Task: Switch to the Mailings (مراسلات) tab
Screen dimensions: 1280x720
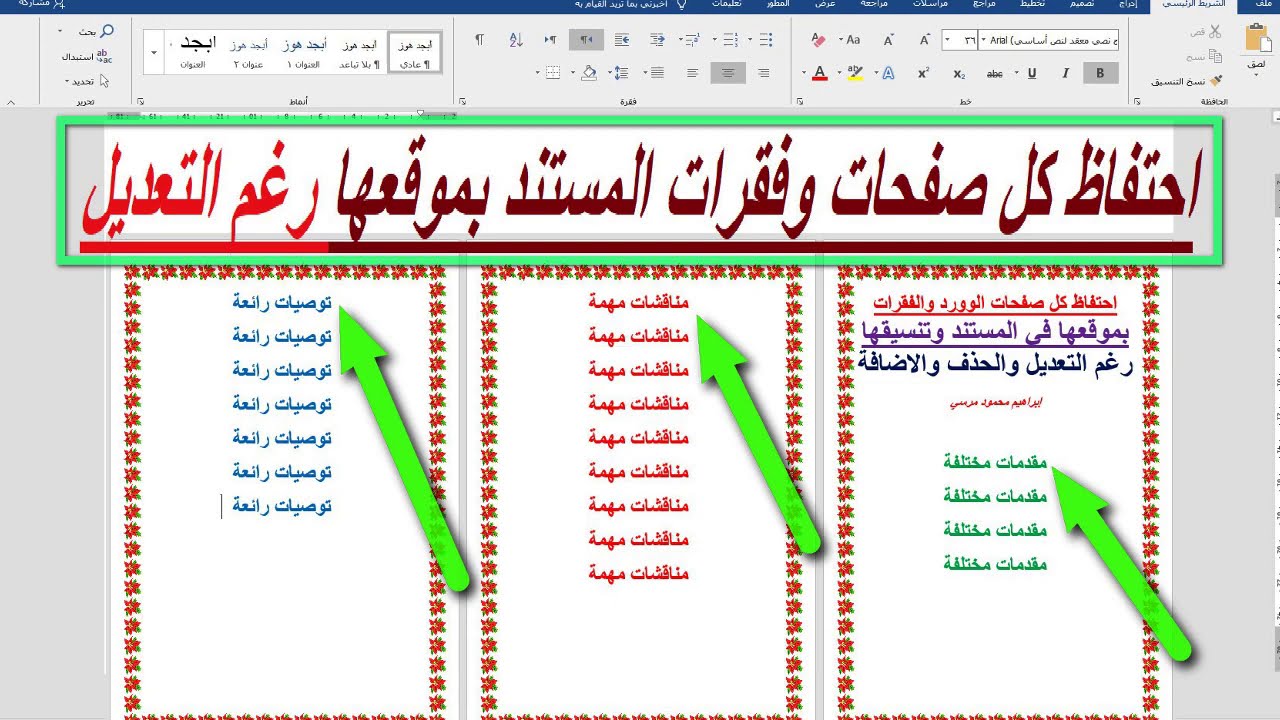Action: tap(930, 5)
